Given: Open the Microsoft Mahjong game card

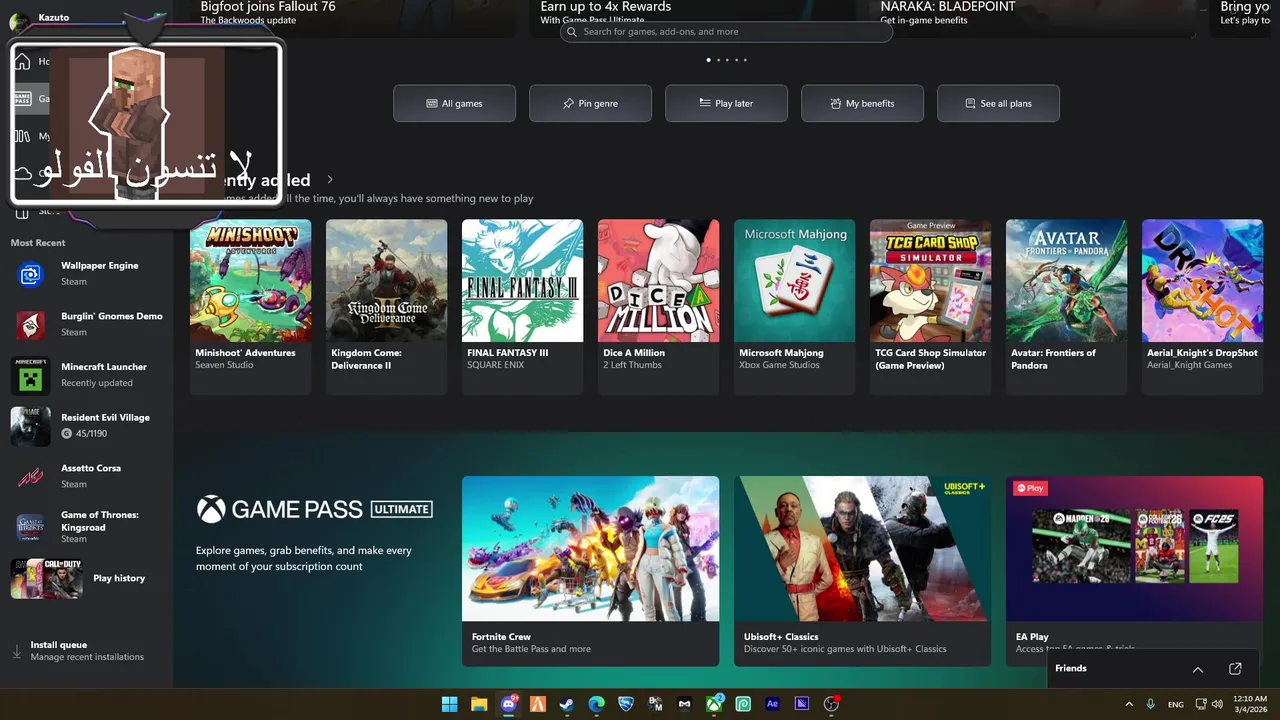Looking at the screenshot, I should click(x=794, y=306).
